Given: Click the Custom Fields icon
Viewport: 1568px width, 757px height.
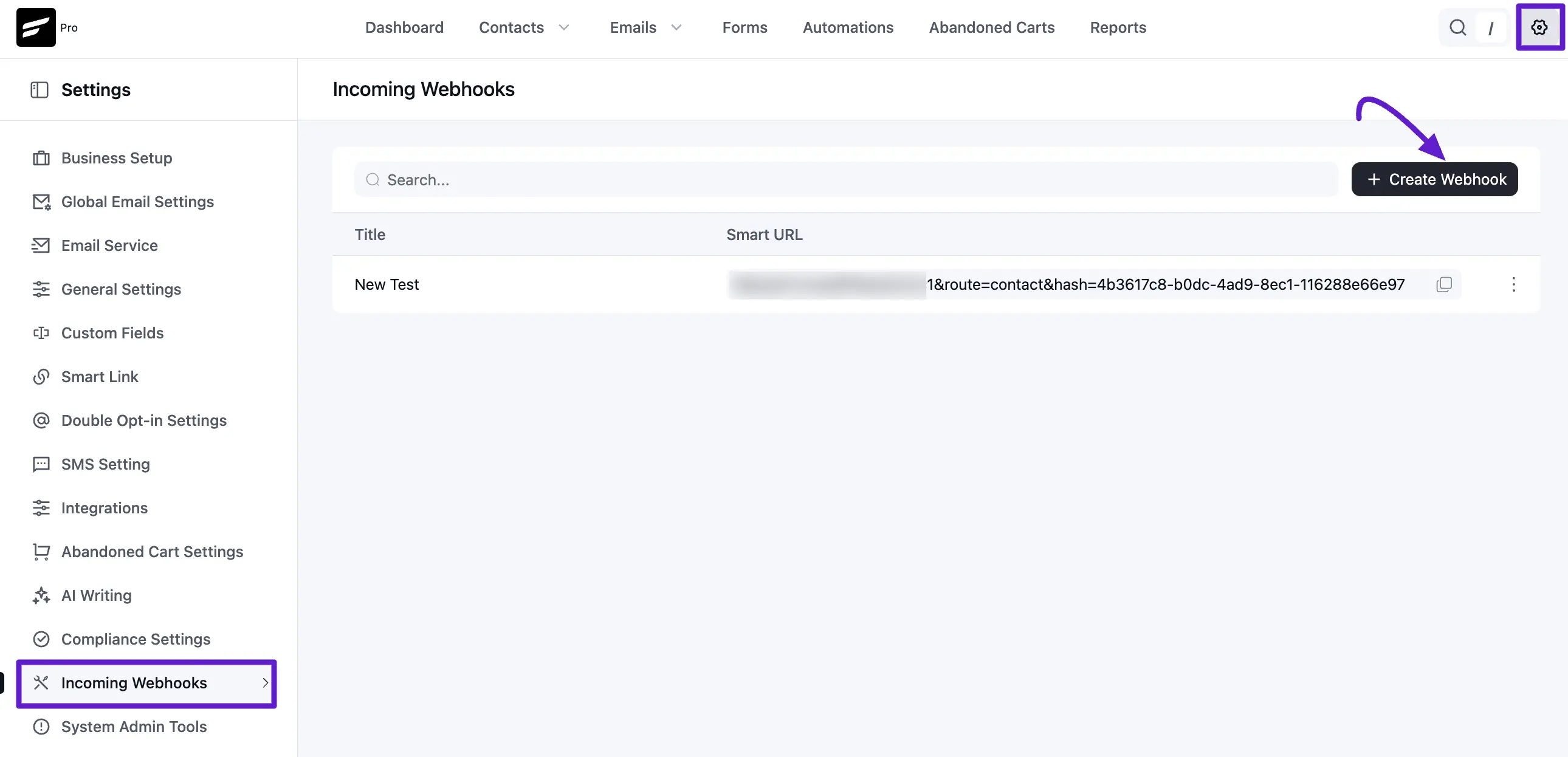Looking at the screenshot, I should [x=41, y=333].
